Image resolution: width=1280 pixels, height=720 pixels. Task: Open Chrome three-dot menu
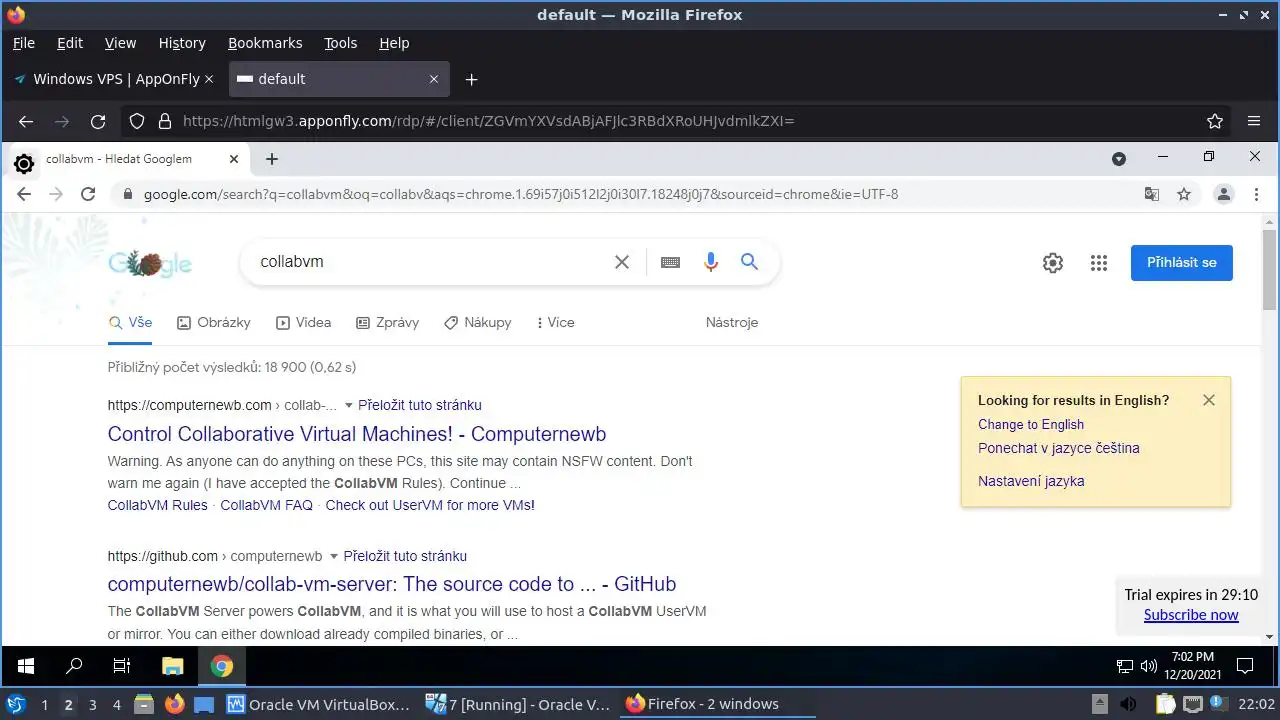tap(1257, 195)
